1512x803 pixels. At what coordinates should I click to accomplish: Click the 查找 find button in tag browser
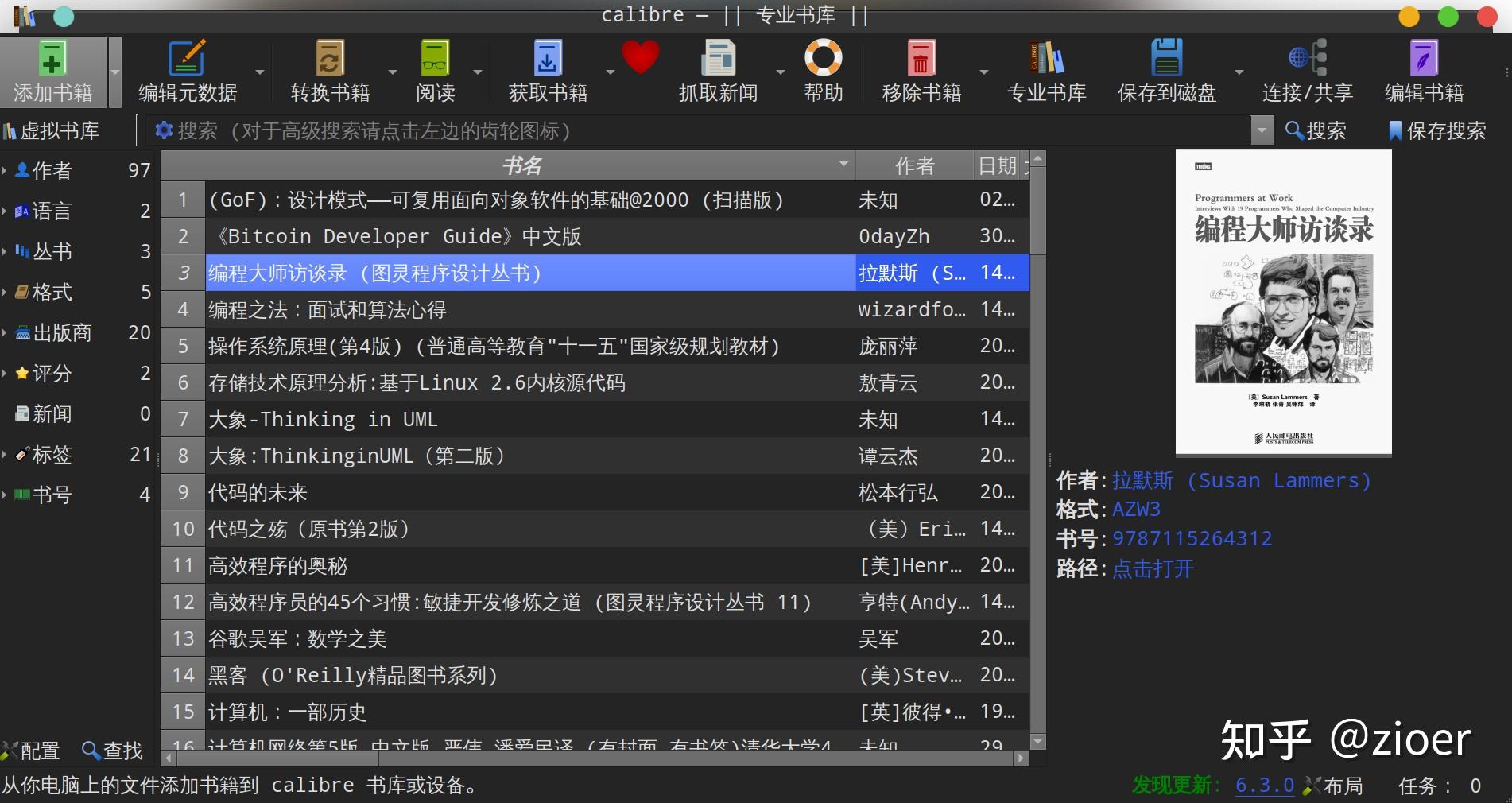(x=112, y=751)
